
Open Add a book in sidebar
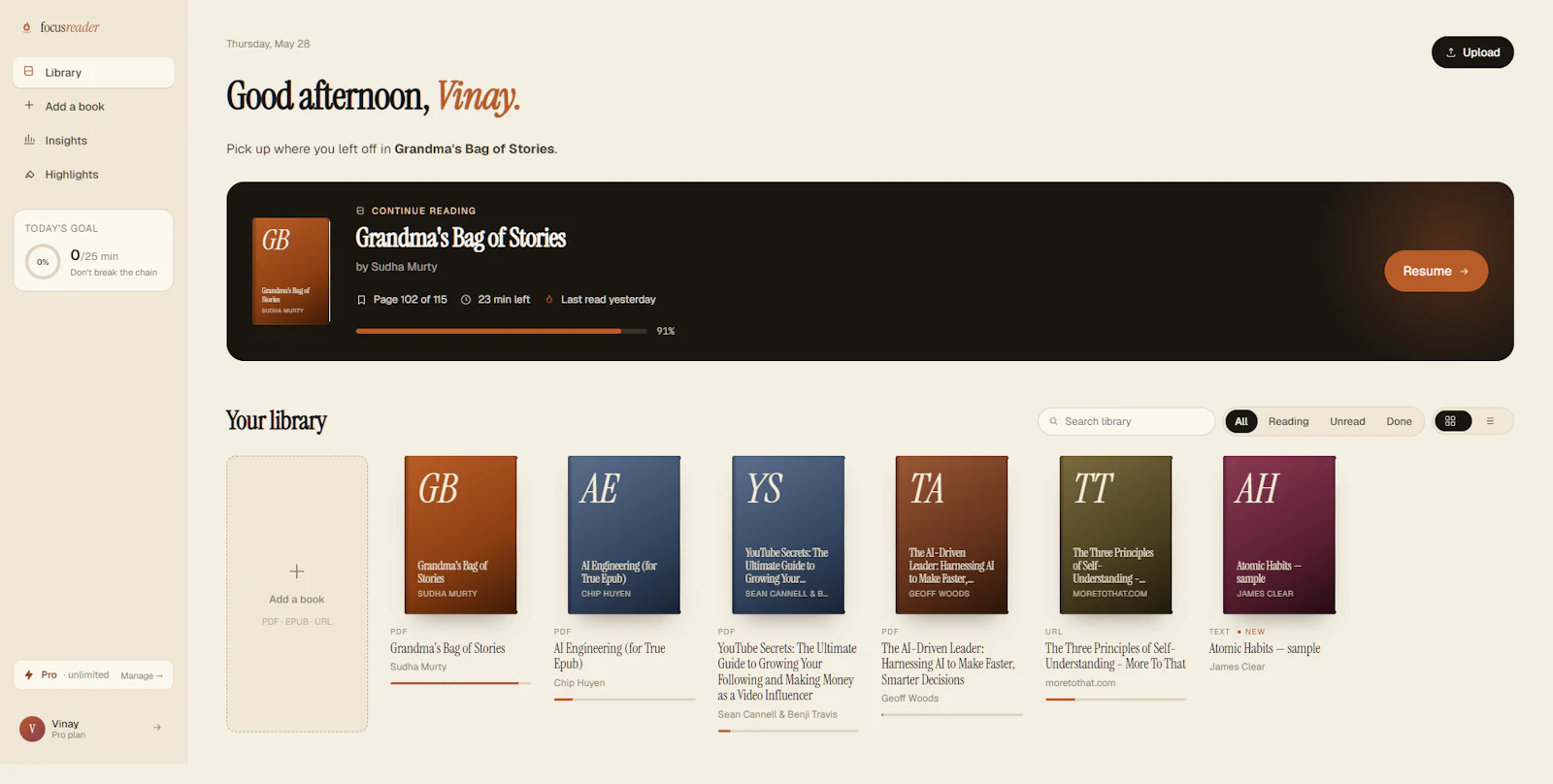coord(93,106)
